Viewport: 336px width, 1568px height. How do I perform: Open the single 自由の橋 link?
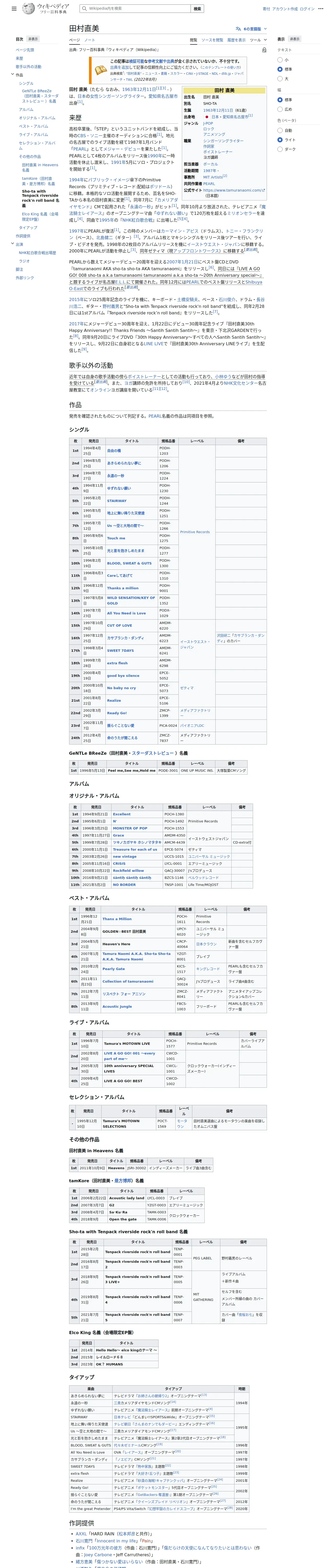coord(114,451)
